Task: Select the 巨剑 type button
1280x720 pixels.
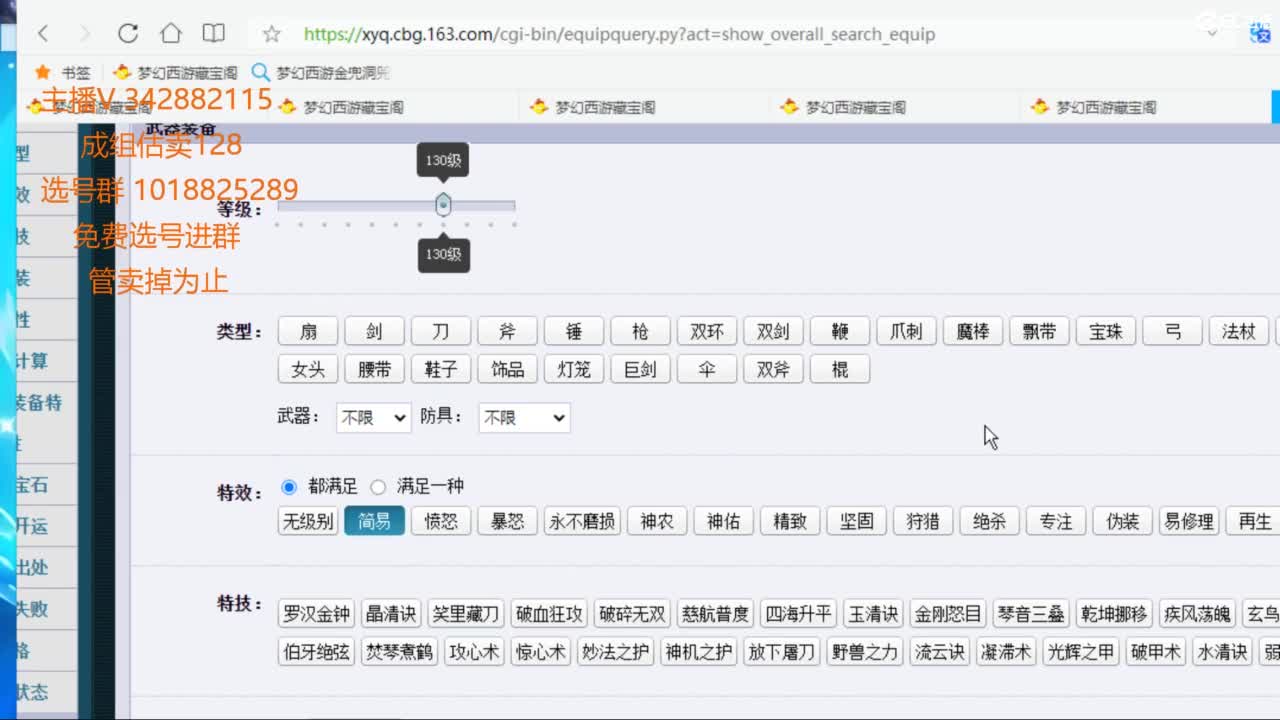Action: [640, 369]
